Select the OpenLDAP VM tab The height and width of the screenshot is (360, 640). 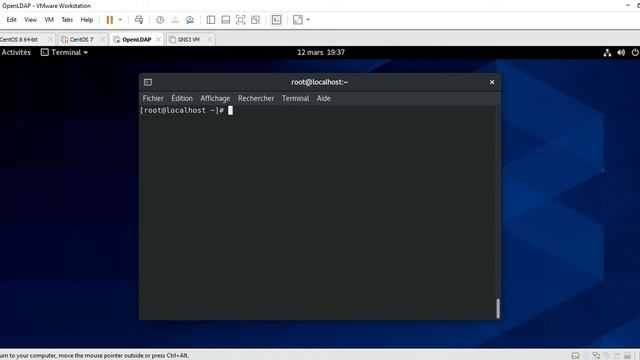(137, 39)
